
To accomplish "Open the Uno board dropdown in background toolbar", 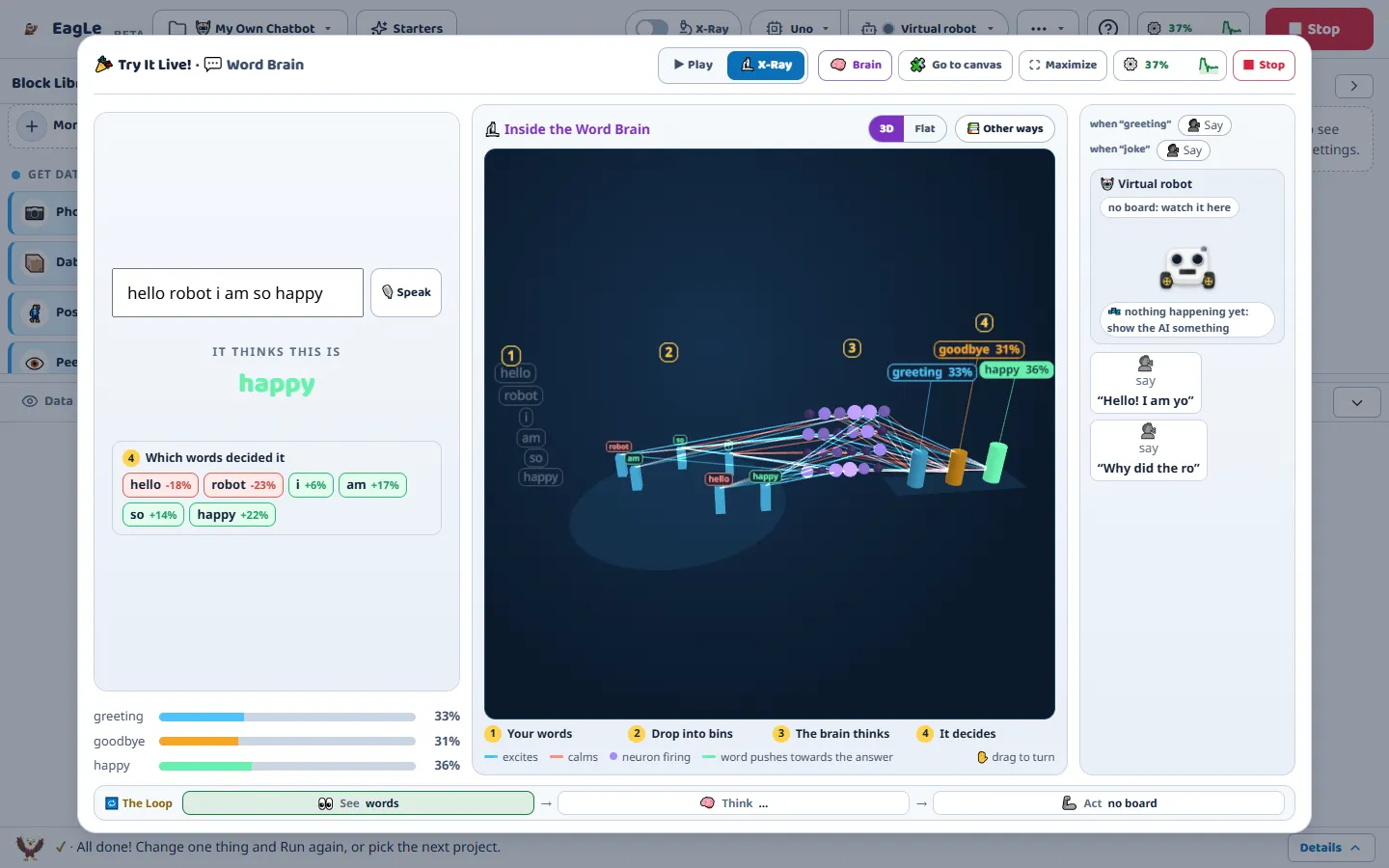I will [x=796, y=28].
